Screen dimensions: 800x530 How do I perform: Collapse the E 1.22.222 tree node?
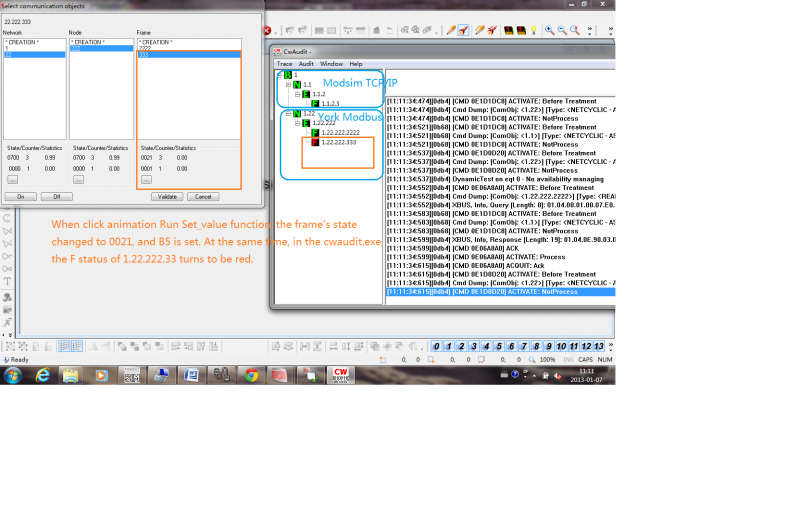pyautogui.click(x=297, y=123)
